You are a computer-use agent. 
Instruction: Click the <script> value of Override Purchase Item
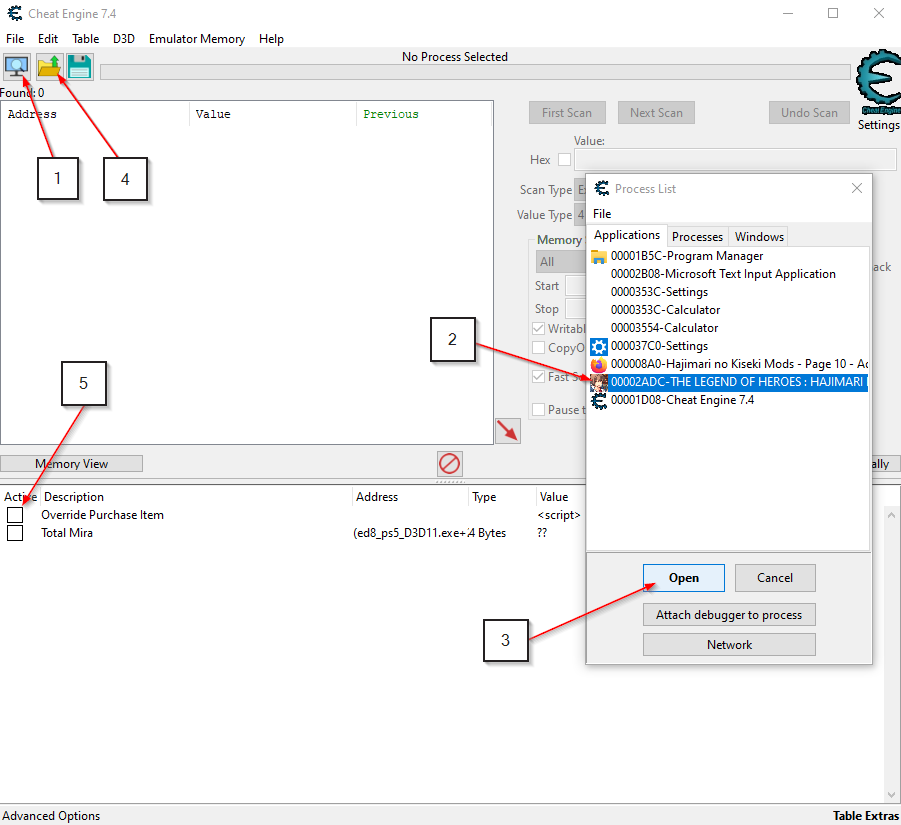point(559,515)
